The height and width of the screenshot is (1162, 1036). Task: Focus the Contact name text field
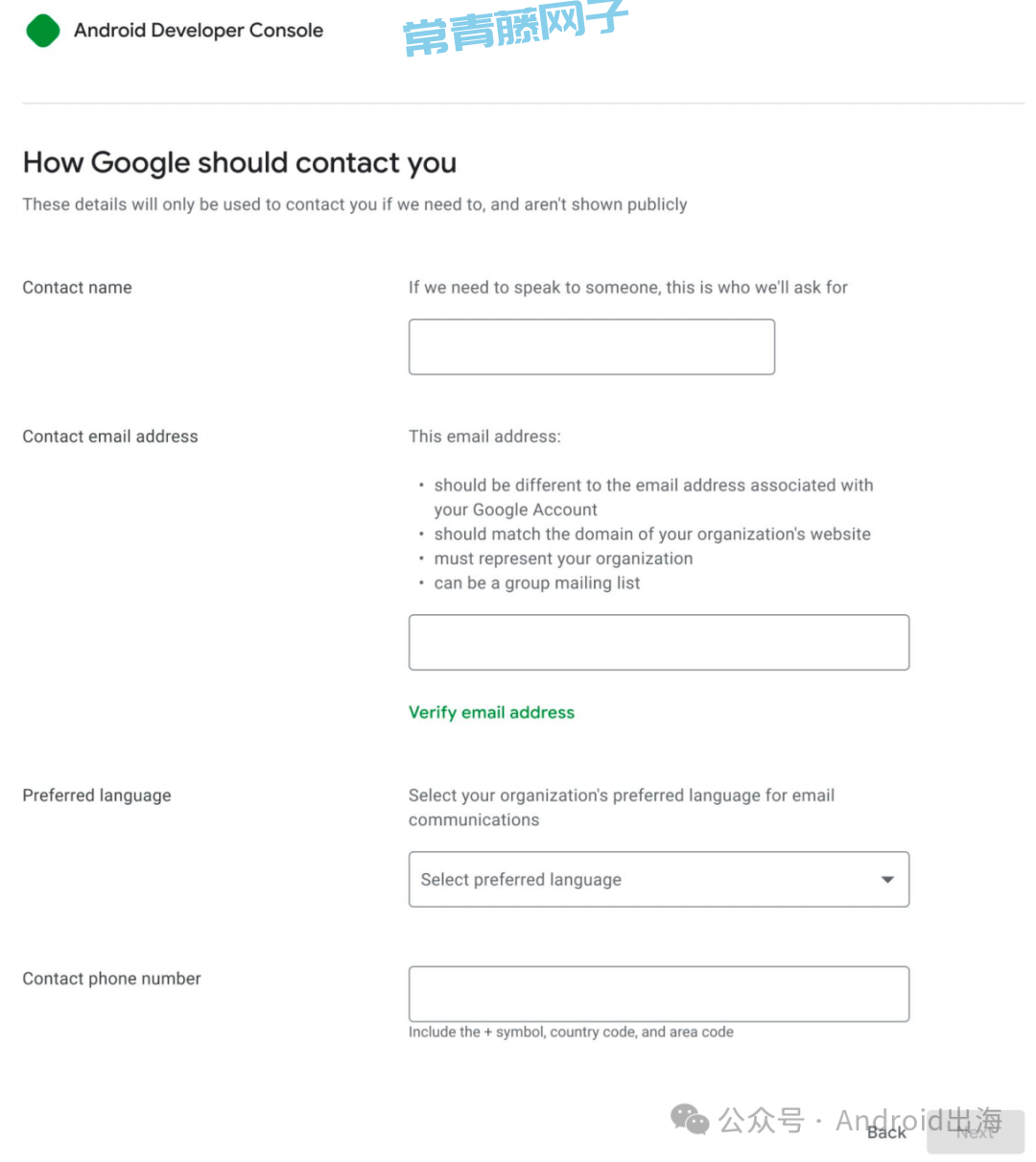point(592,346)
